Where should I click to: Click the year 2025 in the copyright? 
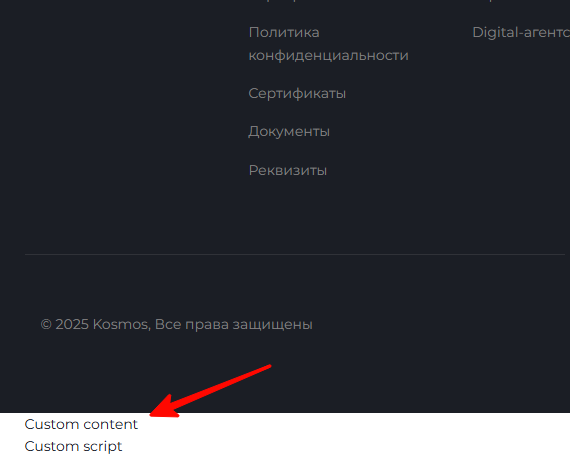point(72,324)
